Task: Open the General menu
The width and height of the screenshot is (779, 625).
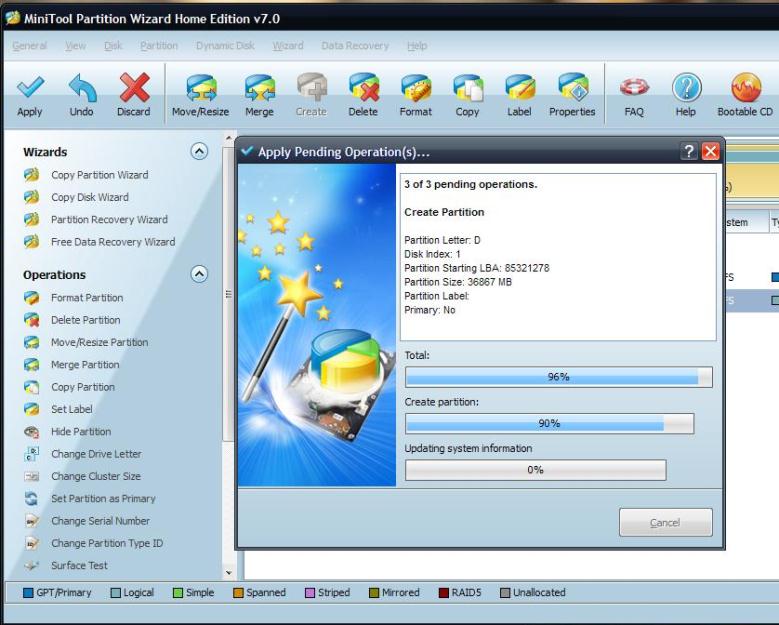Action: [29, 46]
